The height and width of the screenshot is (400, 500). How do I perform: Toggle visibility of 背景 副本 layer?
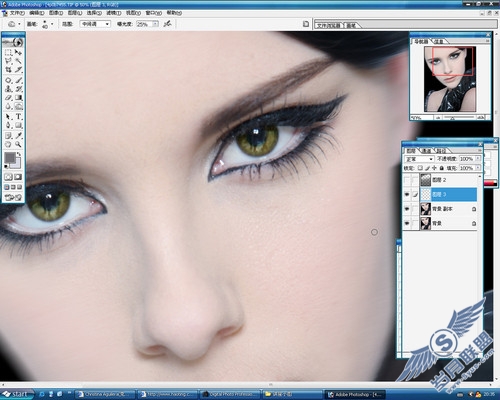pos(407,209)
